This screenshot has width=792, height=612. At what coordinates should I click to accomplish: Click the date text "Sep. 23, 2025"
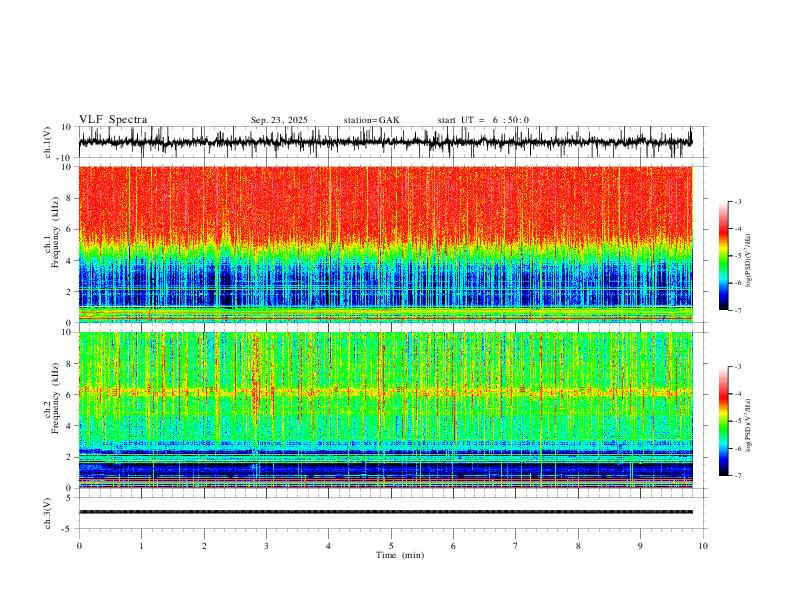click(279, 120)
